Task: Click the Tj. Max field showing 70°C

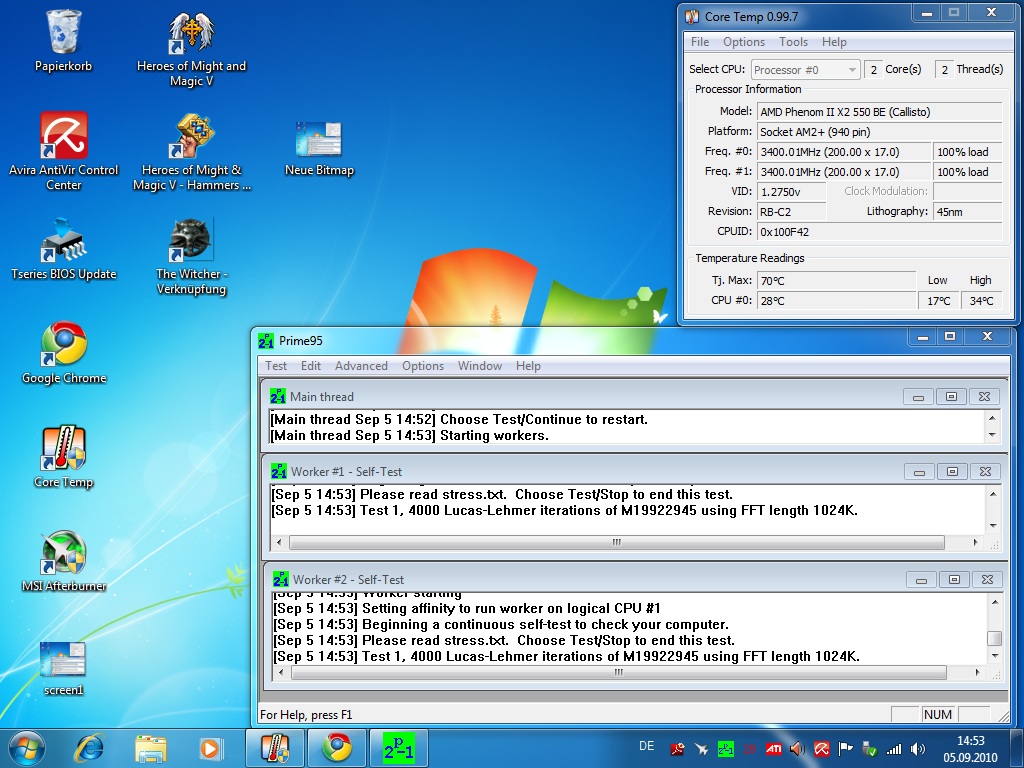Action: tap(837, 281)
